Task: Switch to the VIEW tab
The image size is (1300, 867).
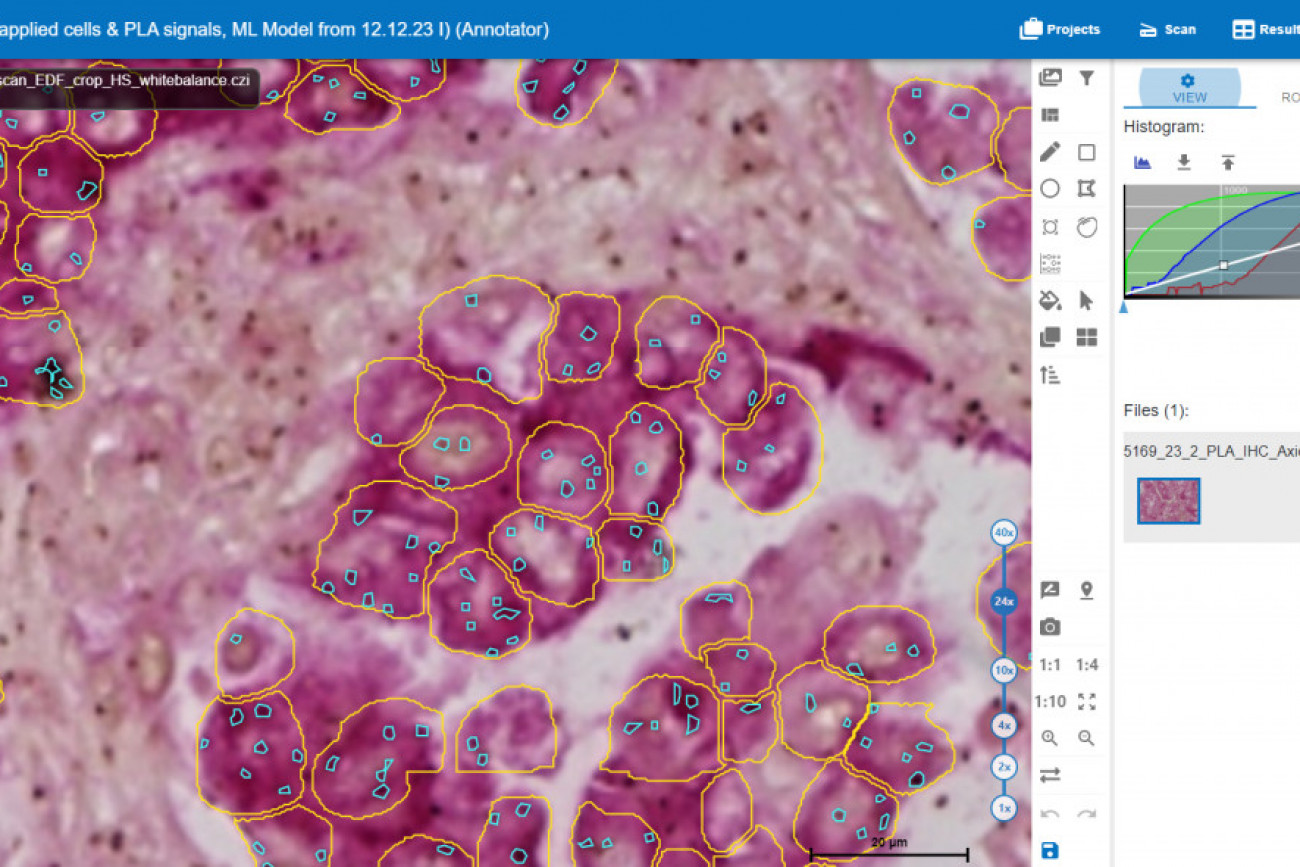Action: [1188, 88]
